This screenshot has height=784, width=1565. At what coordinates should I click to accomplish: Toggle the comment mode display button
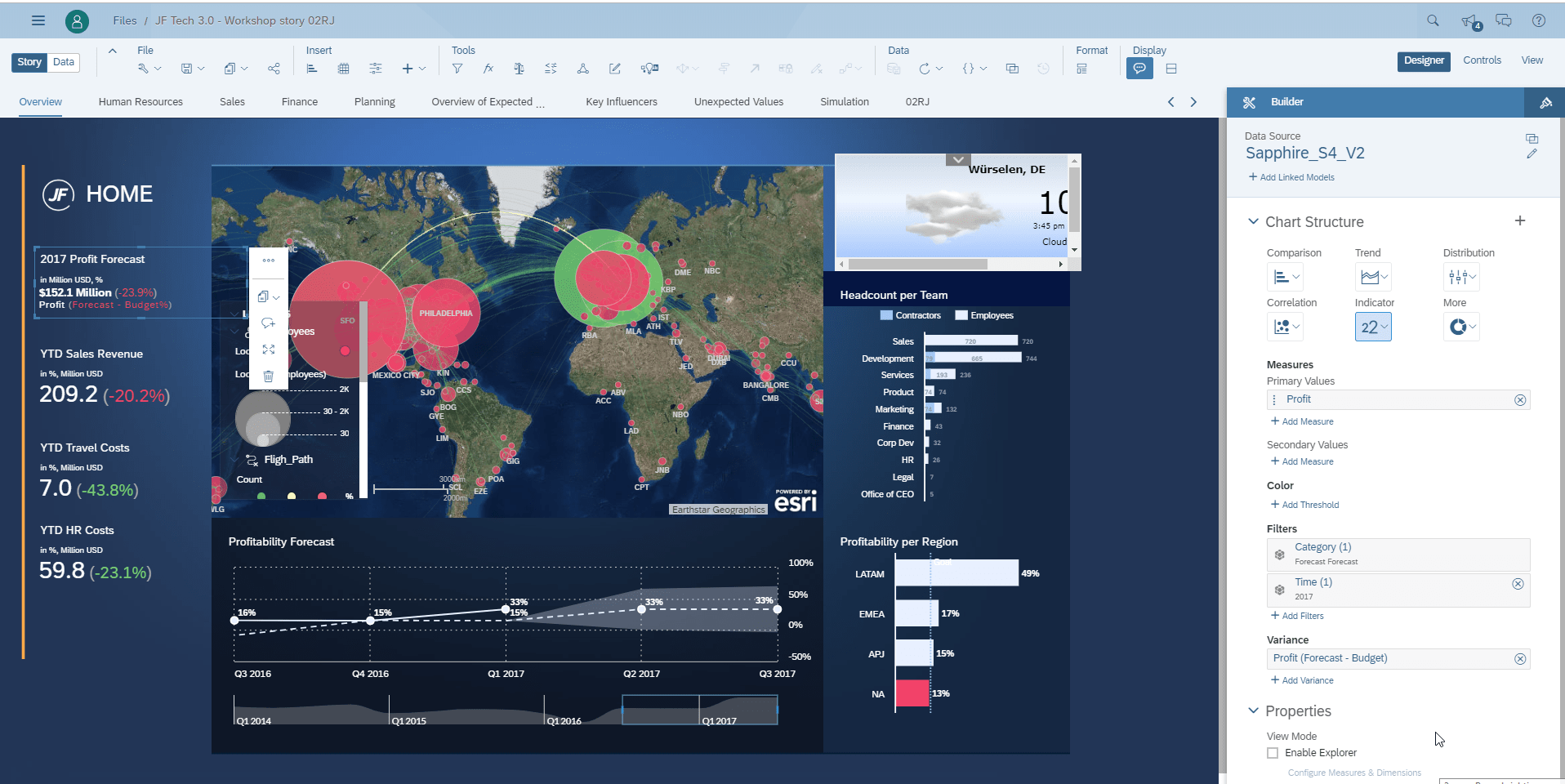point(1139,69)
